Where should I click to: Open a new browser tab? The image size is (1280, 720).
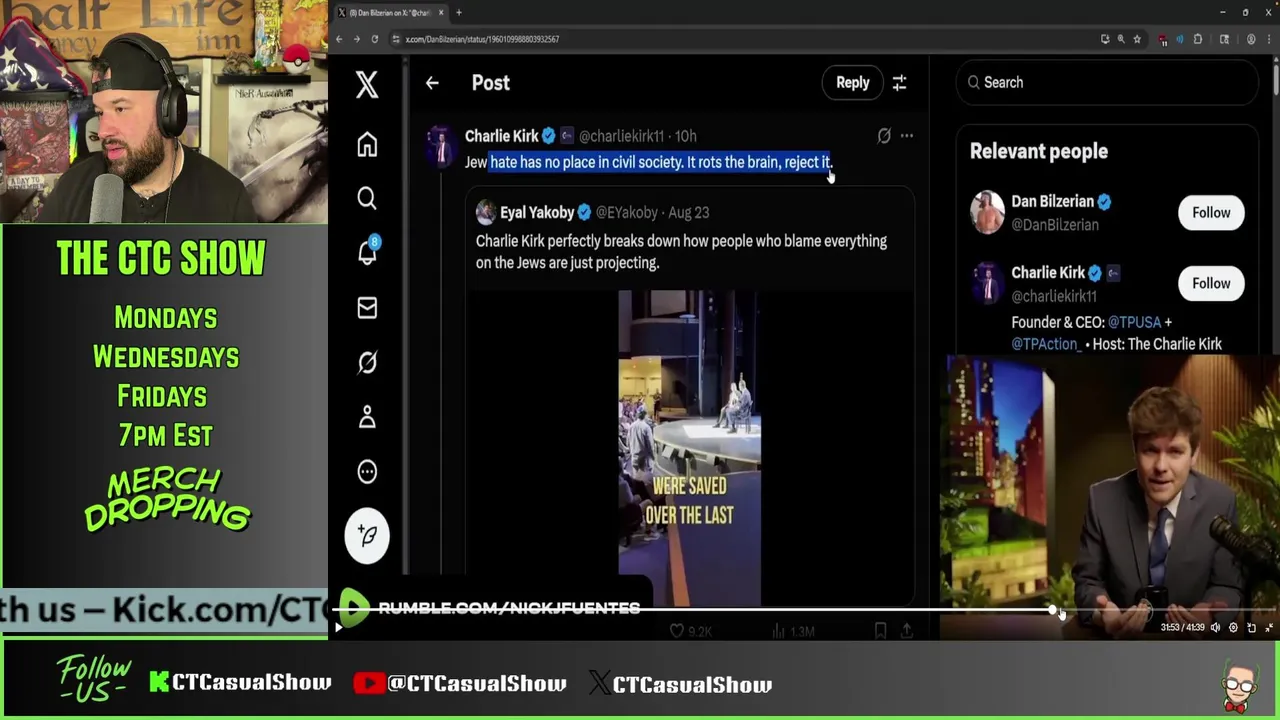pyautogui.click(x=459, y=13)
